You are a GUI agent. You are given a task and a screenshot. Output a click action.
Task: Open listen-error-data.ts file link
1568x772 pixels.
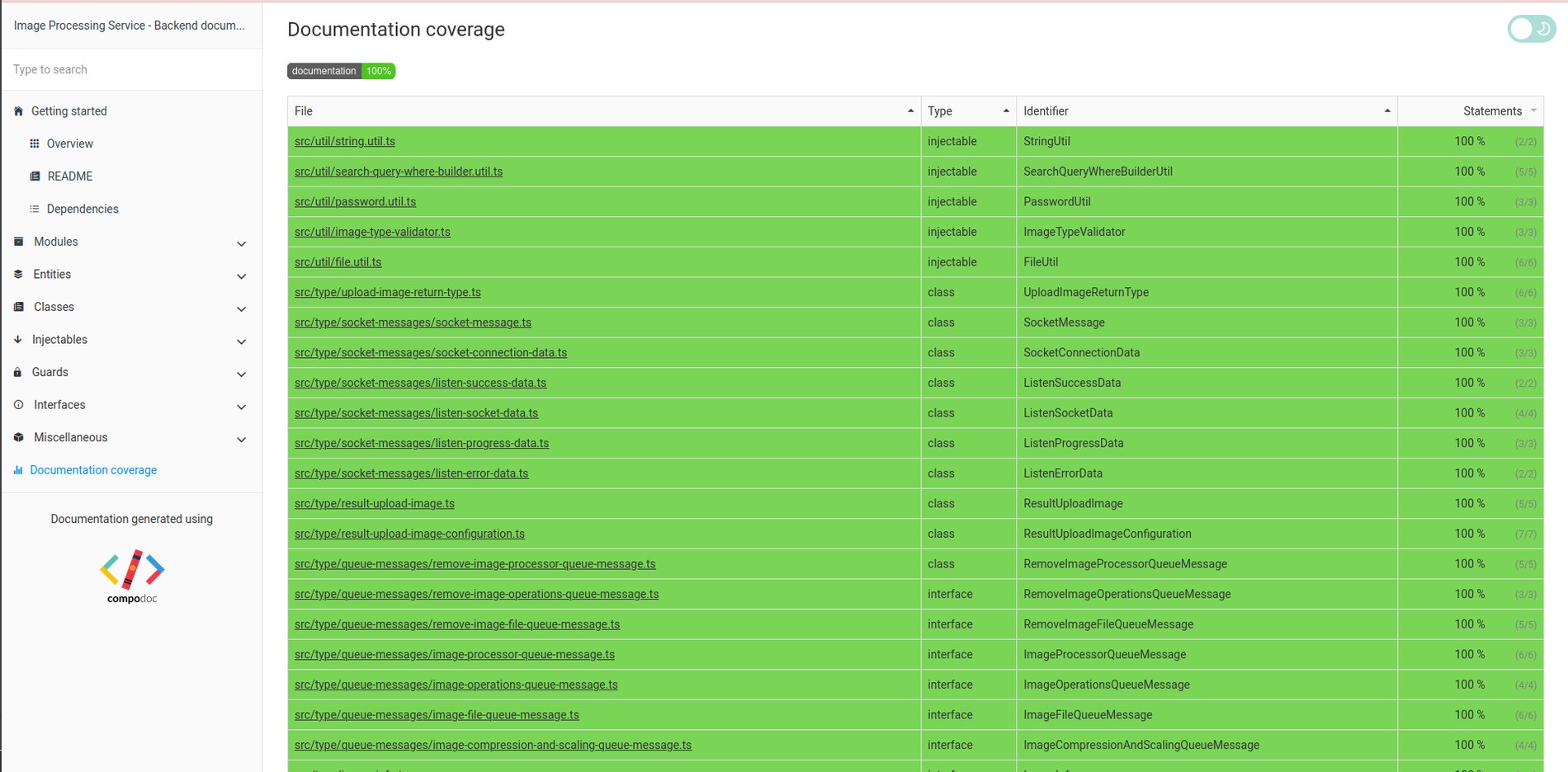pyautogui.click(x=411, y=473)
